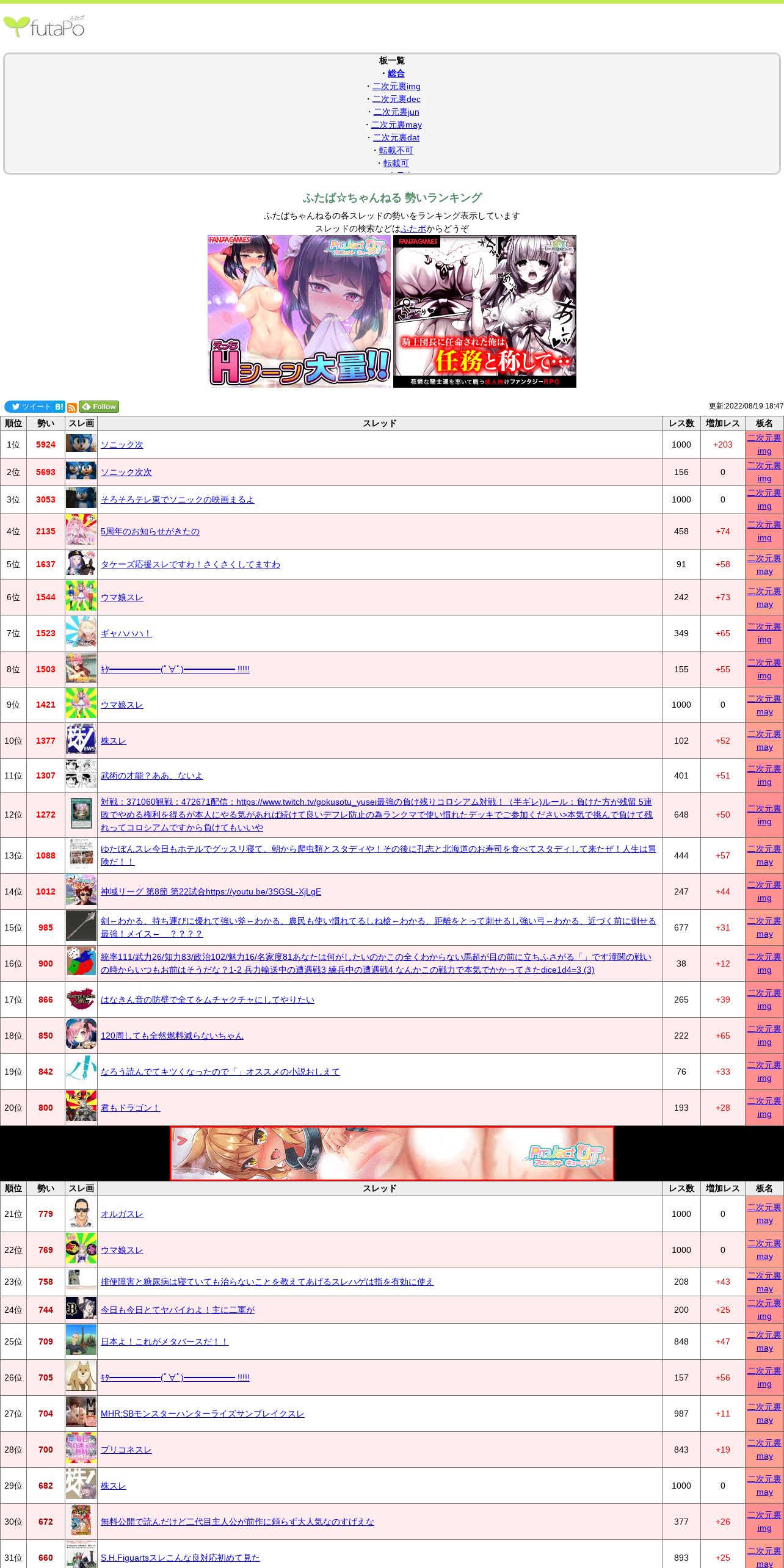Click the 株 NEWS thumbnail for rank 10
Screen dimensions: 784x1568
pyautogui.click(x=81, y=739)
